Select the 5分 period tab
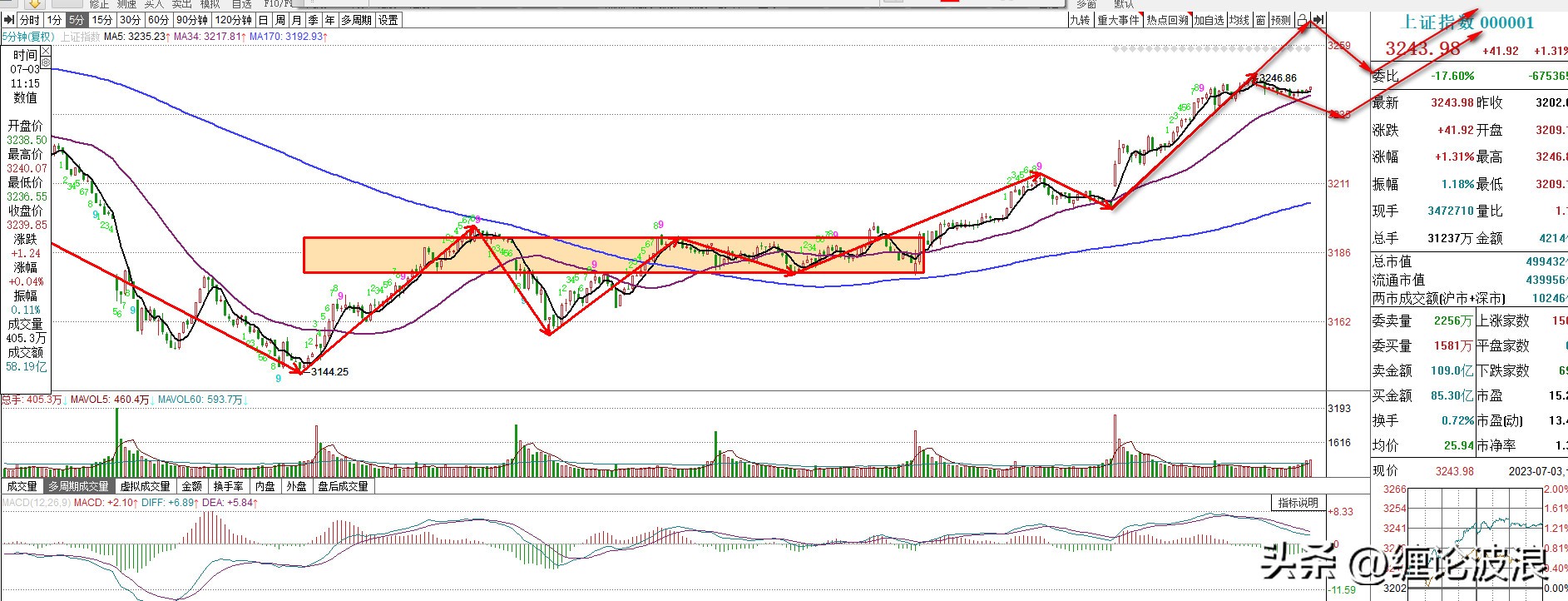Viewport: 1568px width, 601px height. (x=77, y=20)
